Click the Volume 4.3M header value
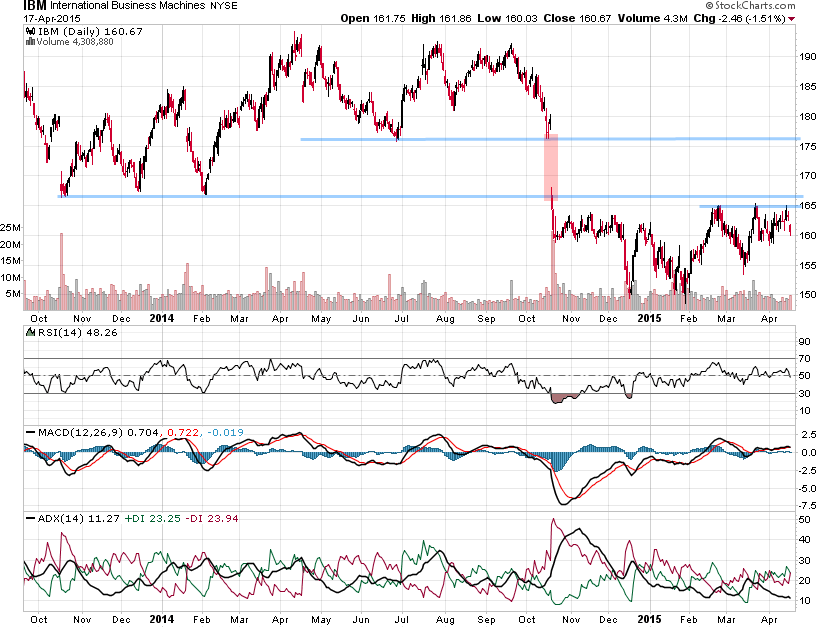 point(653,18)
